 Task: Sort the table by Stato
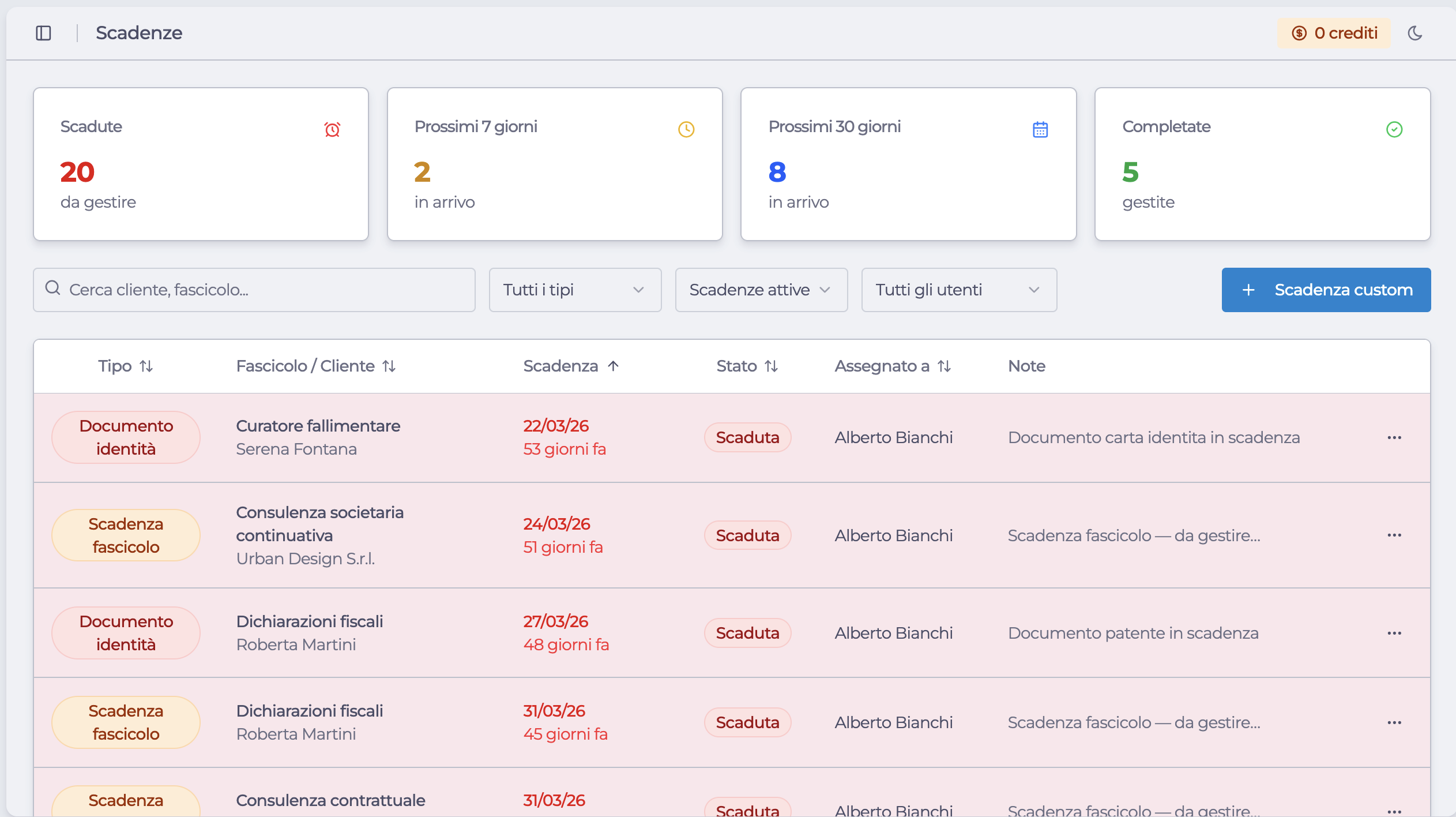(747, 366)
